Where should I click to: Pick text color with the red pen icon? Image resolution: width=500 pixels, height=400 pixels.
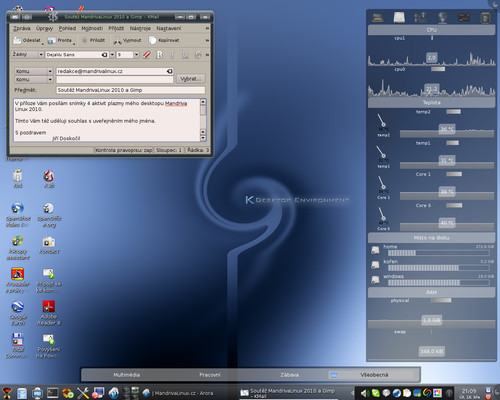pyautogui.click(x=147, y=55)
